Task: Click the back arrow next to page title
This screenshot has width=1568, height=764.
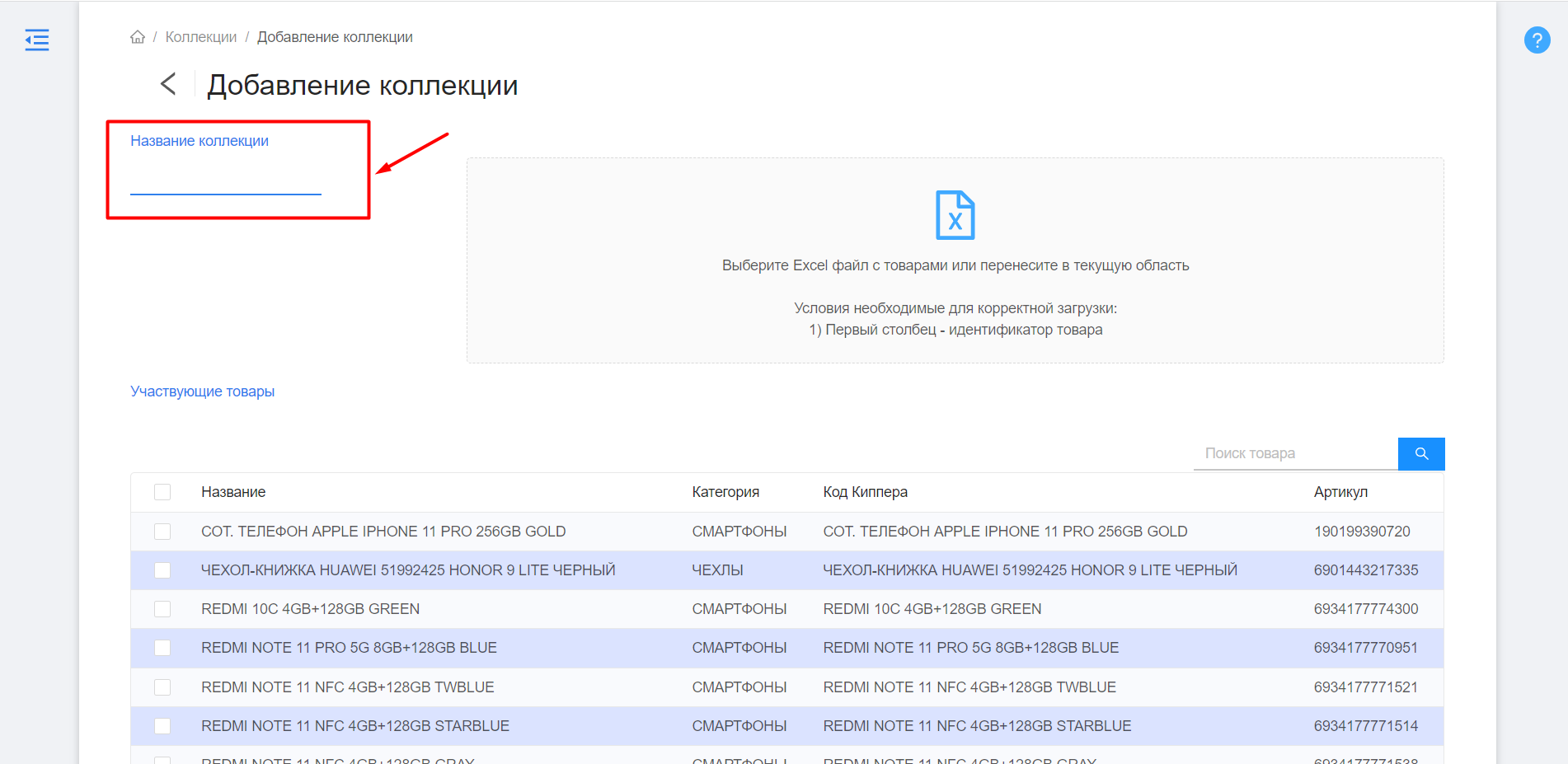Action: (168, 84)
